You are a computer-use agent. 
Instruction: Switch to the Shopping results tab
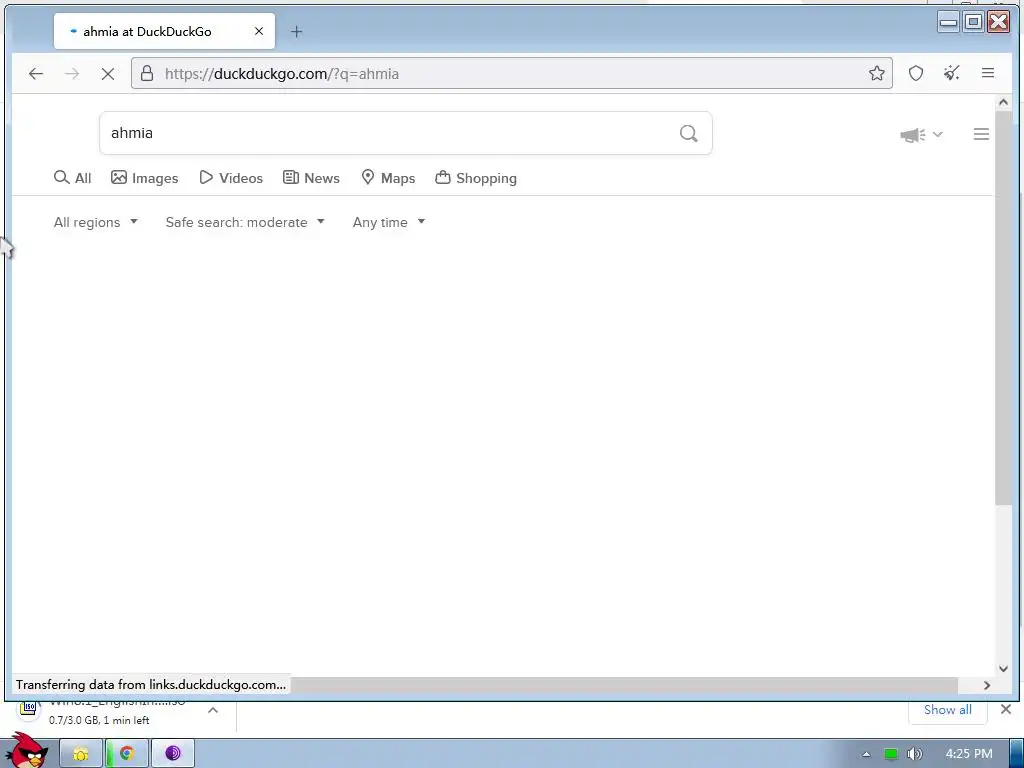tap(476, 178)
